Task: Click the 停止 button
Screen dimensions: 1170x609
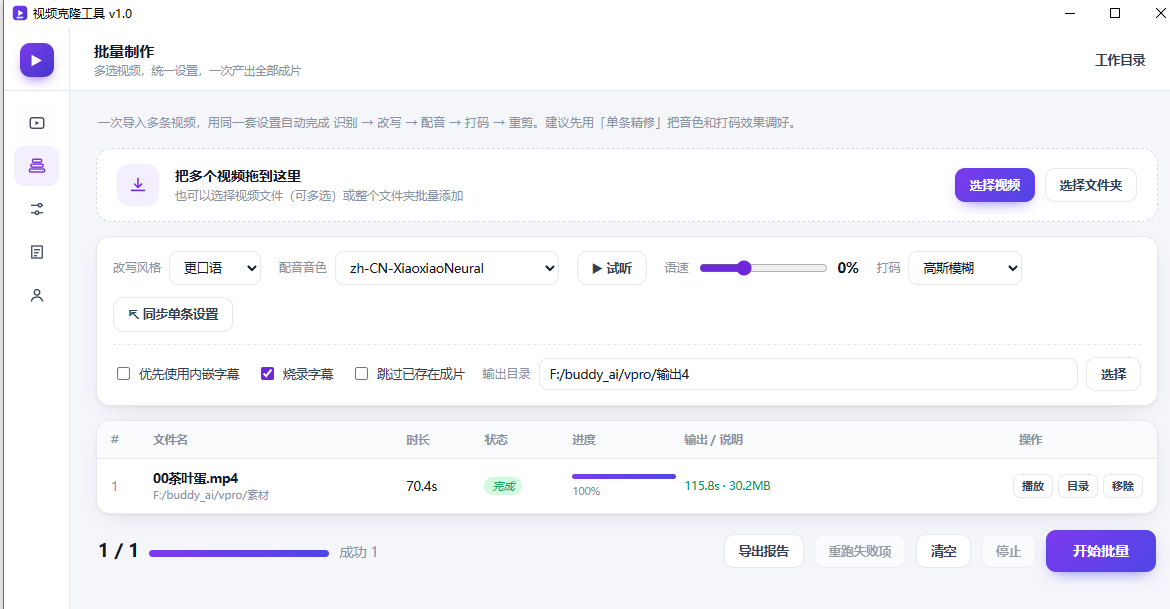Action: [1008, 552]
